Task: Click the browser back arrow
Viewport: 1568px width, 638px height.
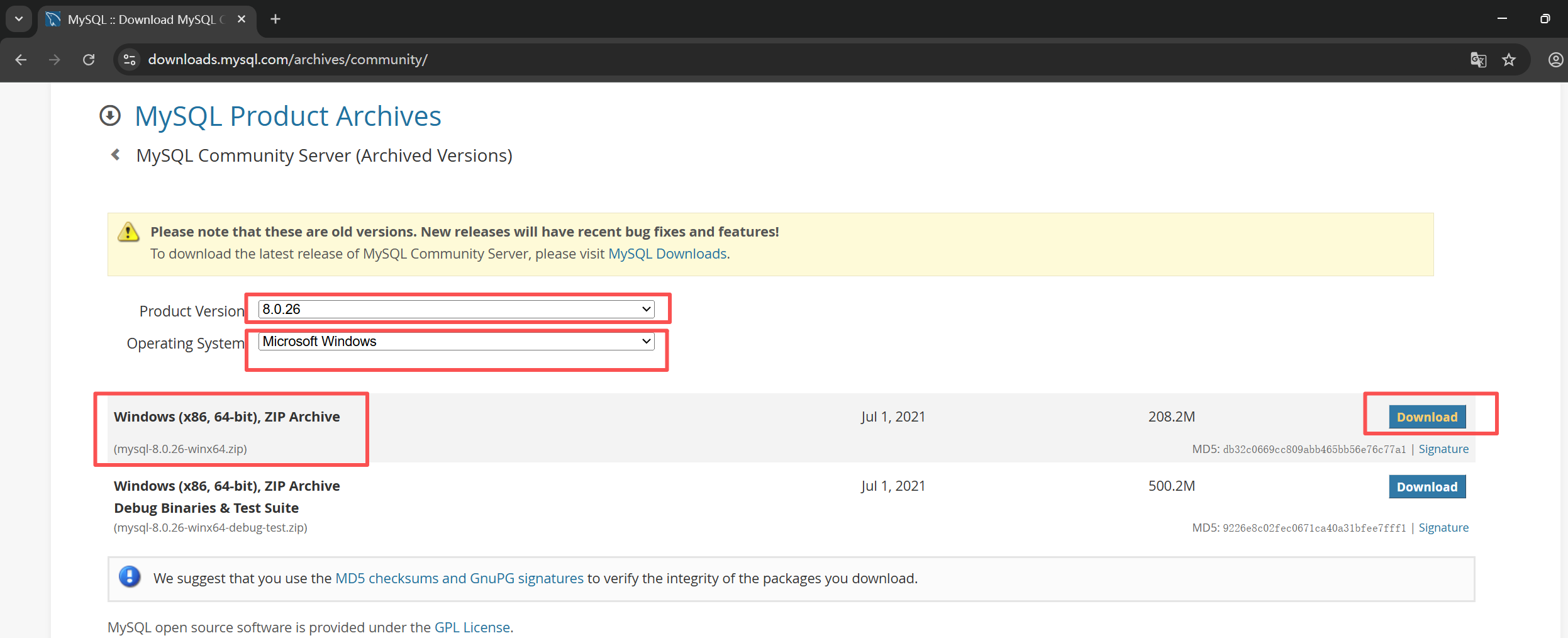Action: click(21, 60)
